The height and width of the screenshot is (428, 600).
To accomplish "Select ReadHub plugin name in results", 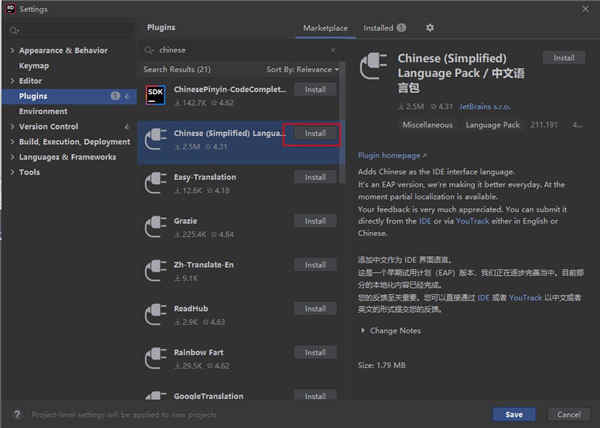I will click(x=191, y=309).
